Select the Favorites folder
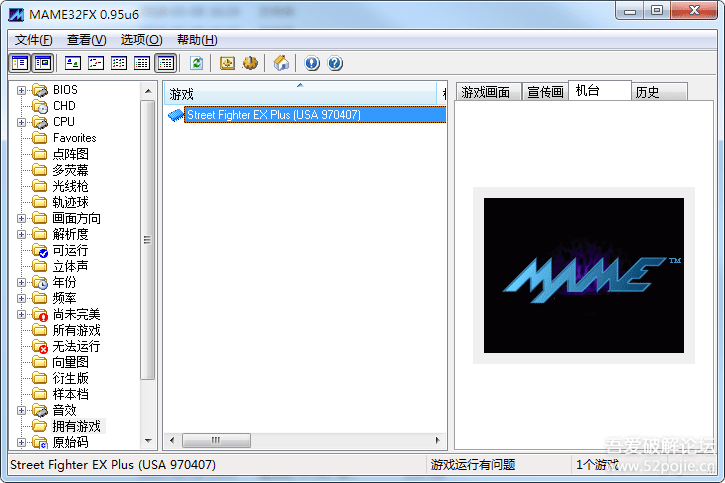725x483 pixels. 74,138
